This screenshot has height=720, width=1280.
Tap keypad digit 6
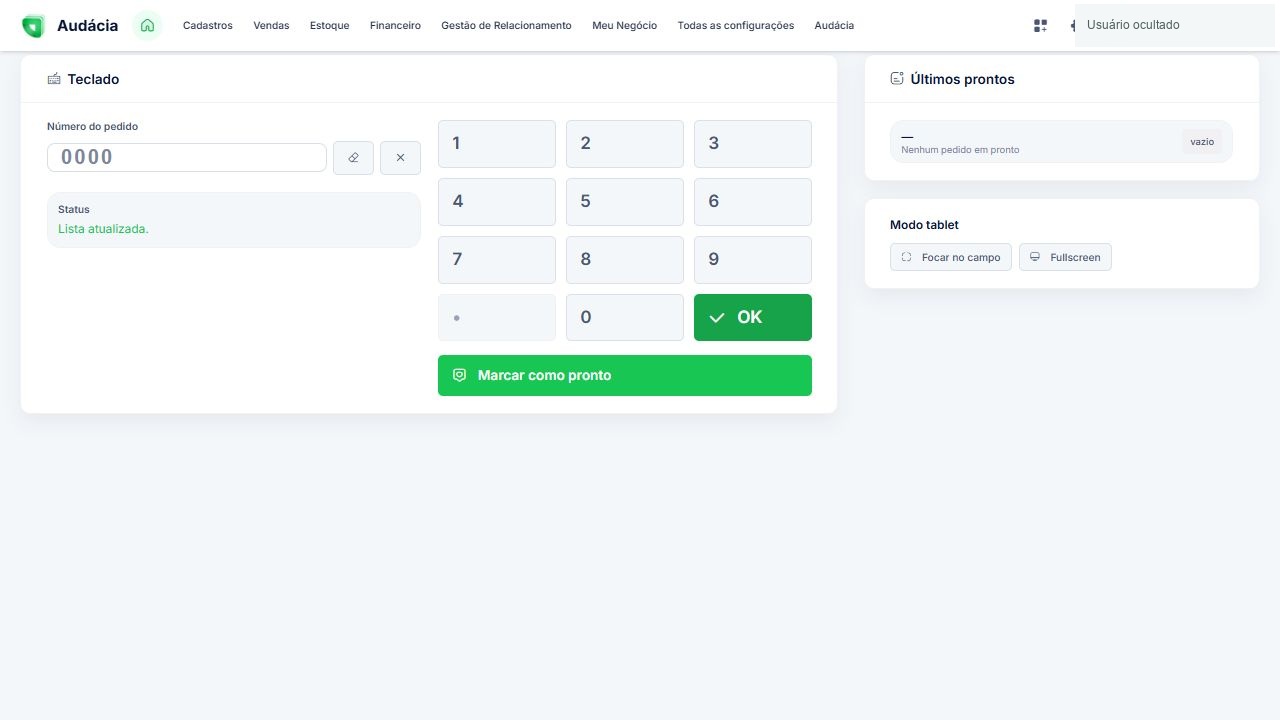(753, 202)
